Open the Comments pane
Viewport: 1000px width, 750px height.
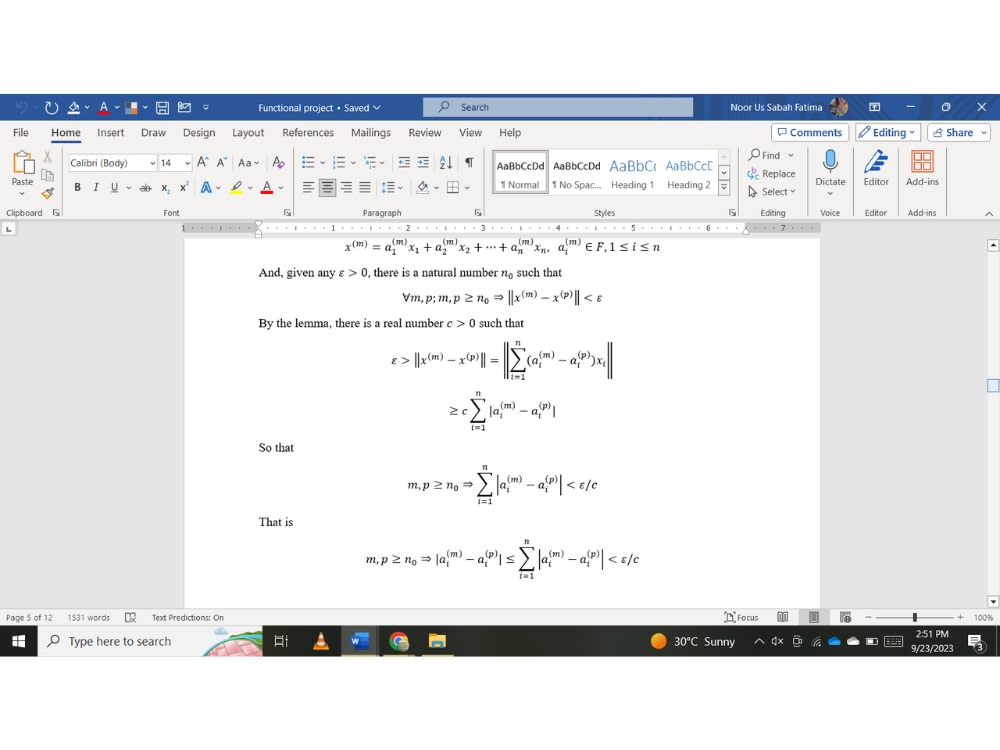point(810,132)
